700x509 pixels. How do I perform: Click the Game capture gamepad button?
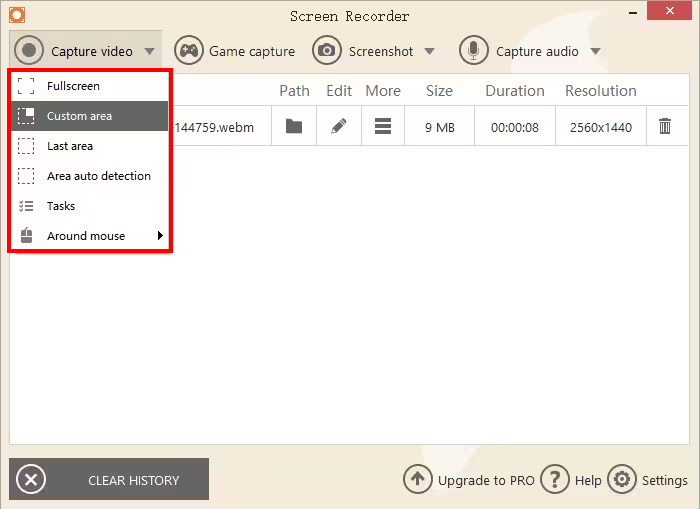point(188,51)
